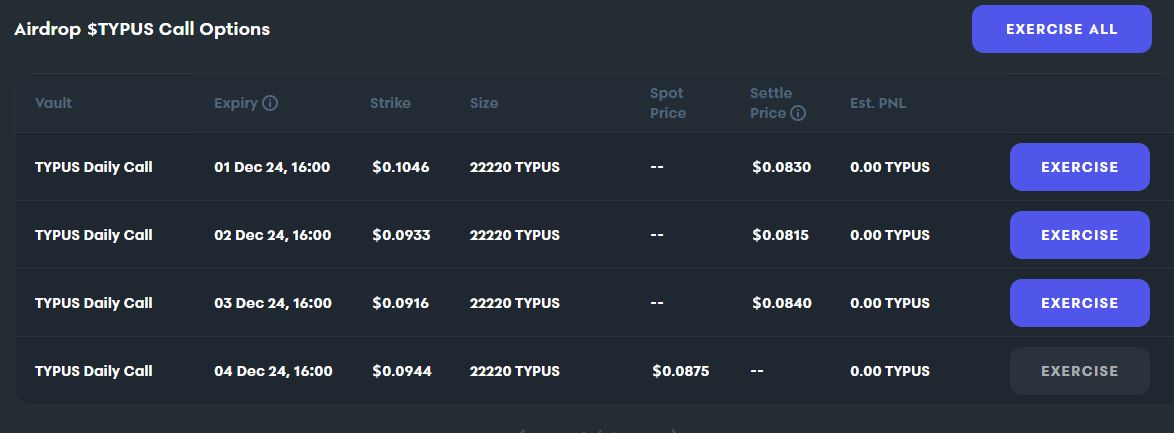Click the greyed-out EXERCISE button for 04 Dec
Image resolution: width=1174 pixels, height=433 pixels.
[x=1079, y=371]
